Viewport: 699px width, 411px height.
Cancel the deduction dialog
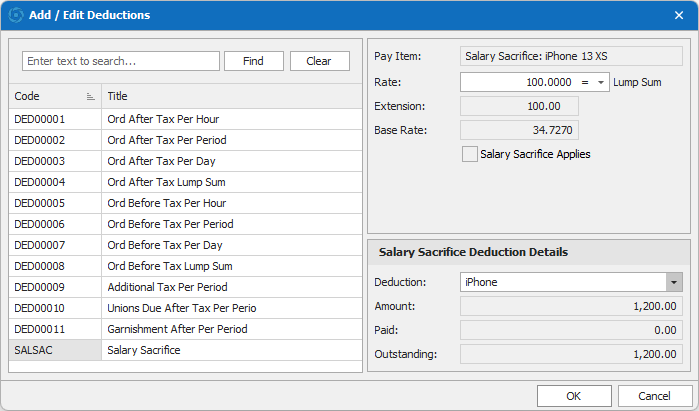pos(654,395)
